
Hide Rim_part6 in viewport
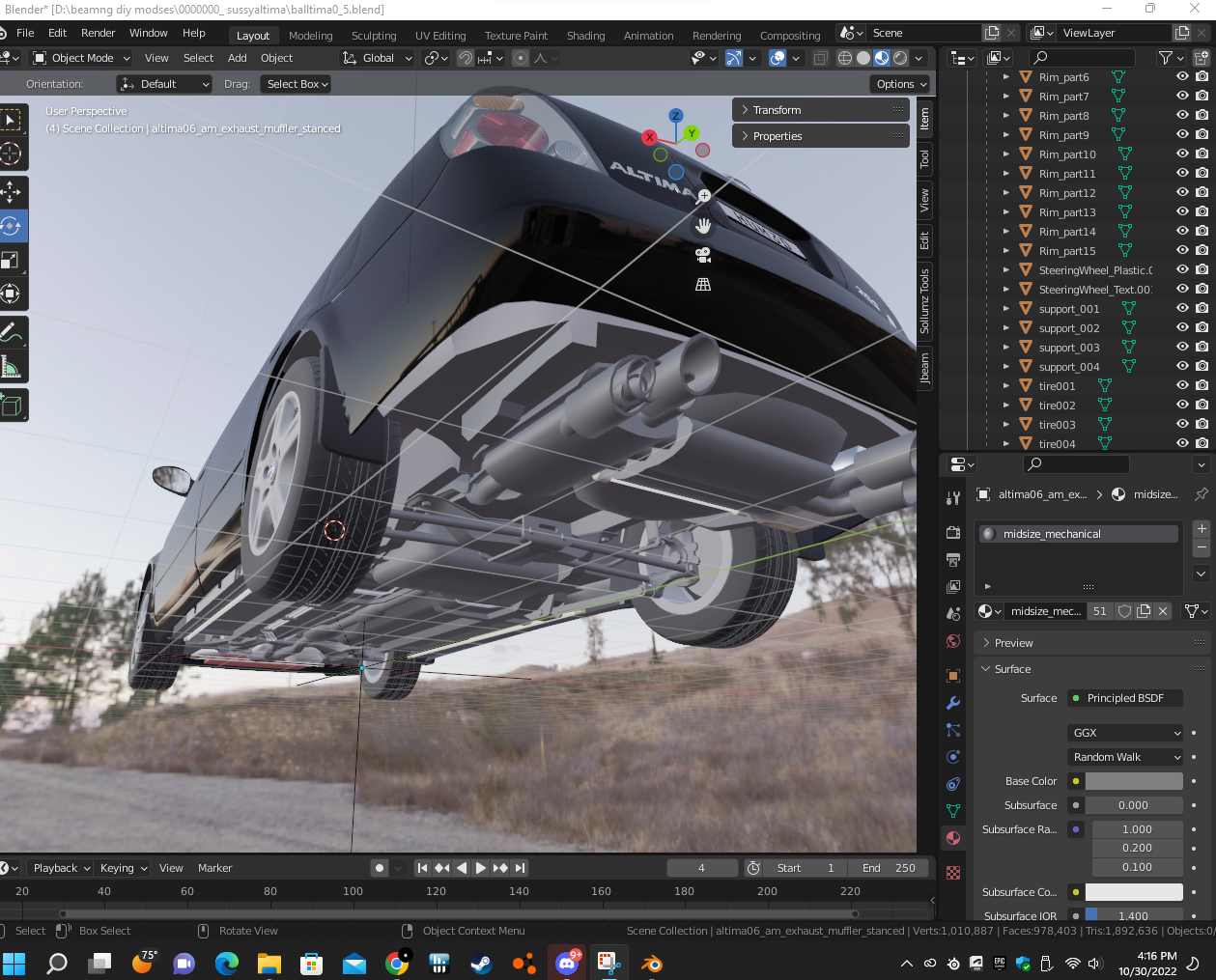tap(1182, 76)
